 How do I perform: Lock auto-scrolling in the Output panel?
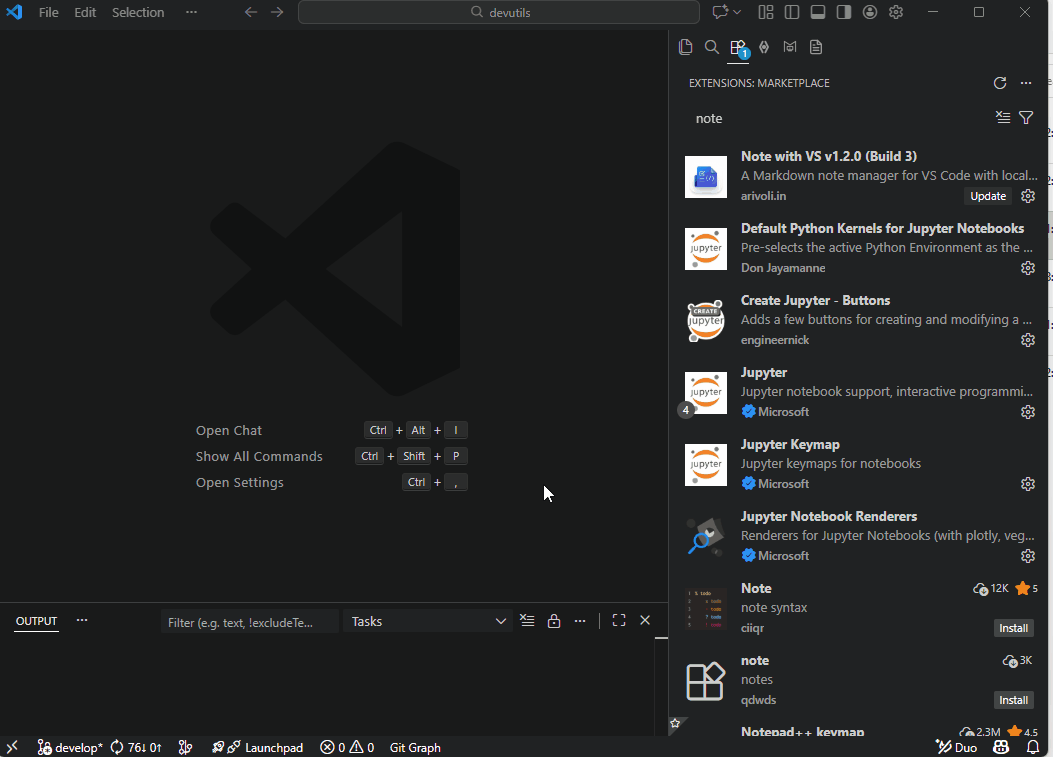pos(554,620)
